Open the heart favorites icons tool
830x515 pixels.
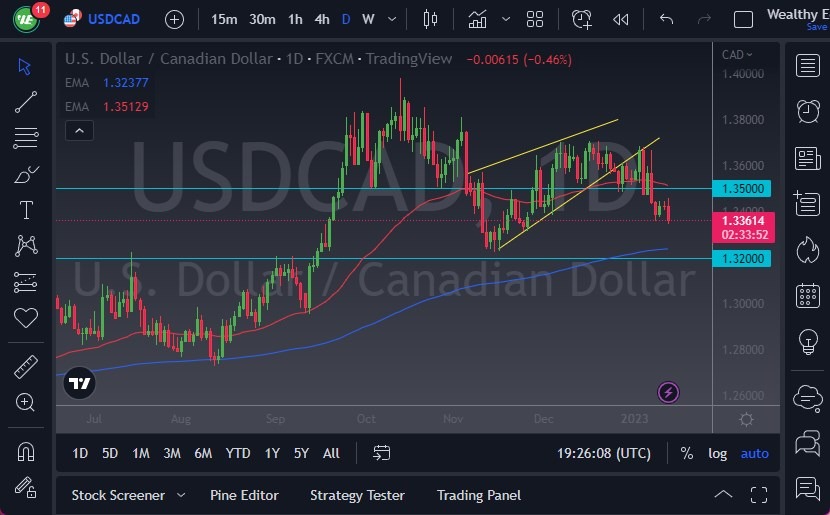[x=25, y=318]
